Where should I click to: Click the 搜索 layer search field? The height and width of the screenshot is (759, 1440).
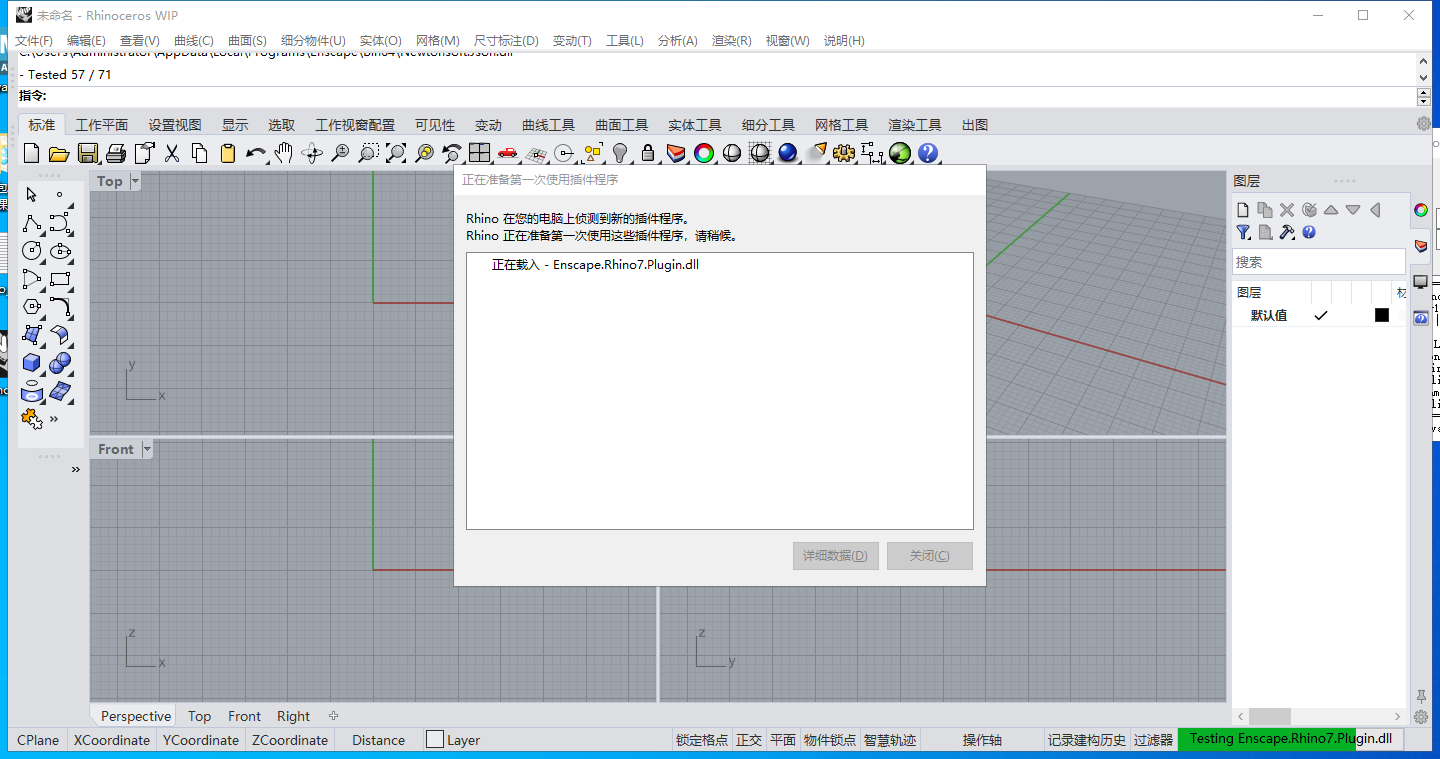[1318, 262]
